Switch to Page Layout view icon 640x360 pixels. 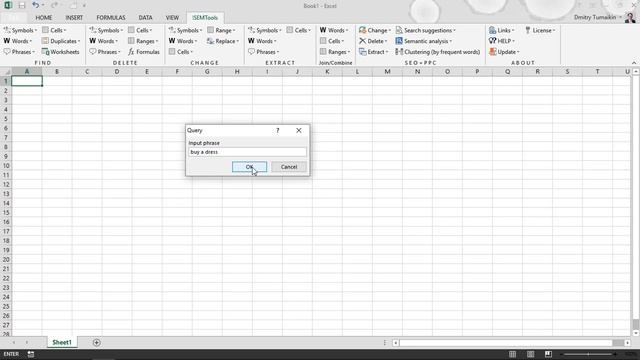point(530,354)
